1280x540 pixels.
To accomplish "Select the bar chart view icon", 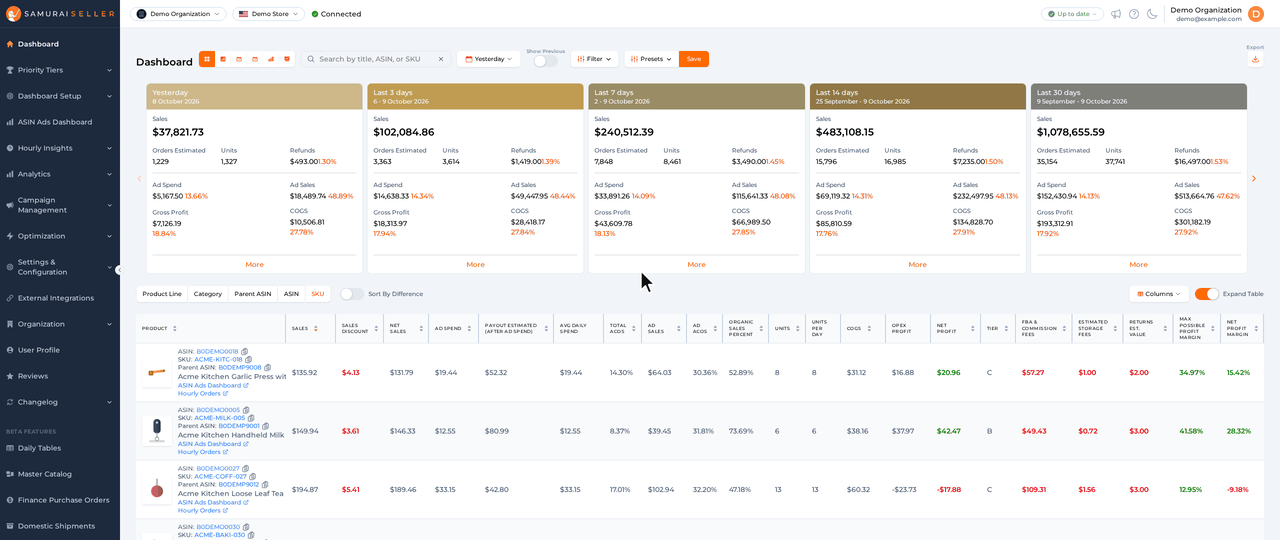I will [x=271, y=59].
